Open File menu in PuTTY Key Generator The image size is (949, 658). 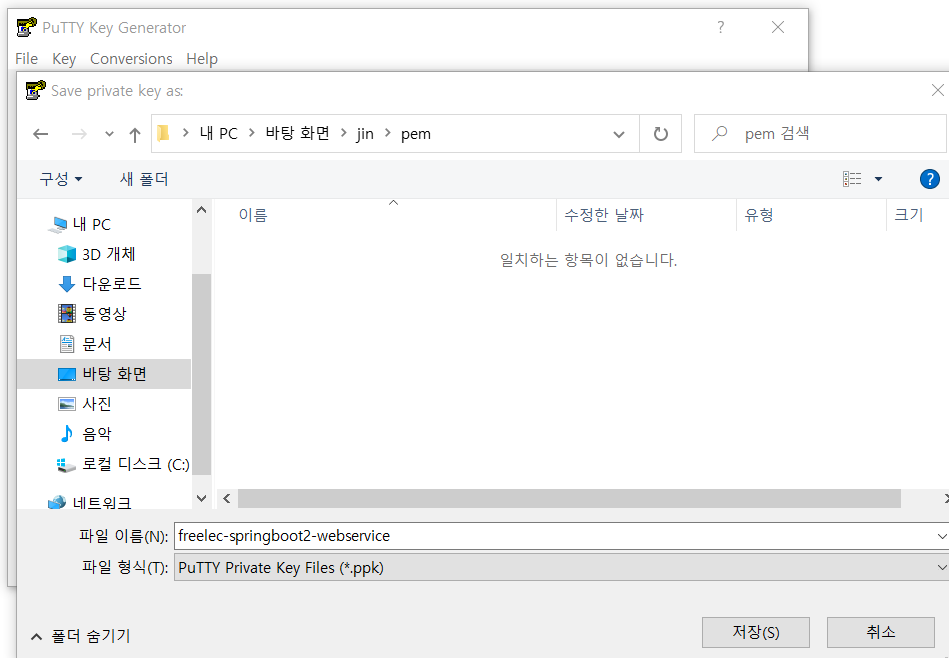coord(27,59)
